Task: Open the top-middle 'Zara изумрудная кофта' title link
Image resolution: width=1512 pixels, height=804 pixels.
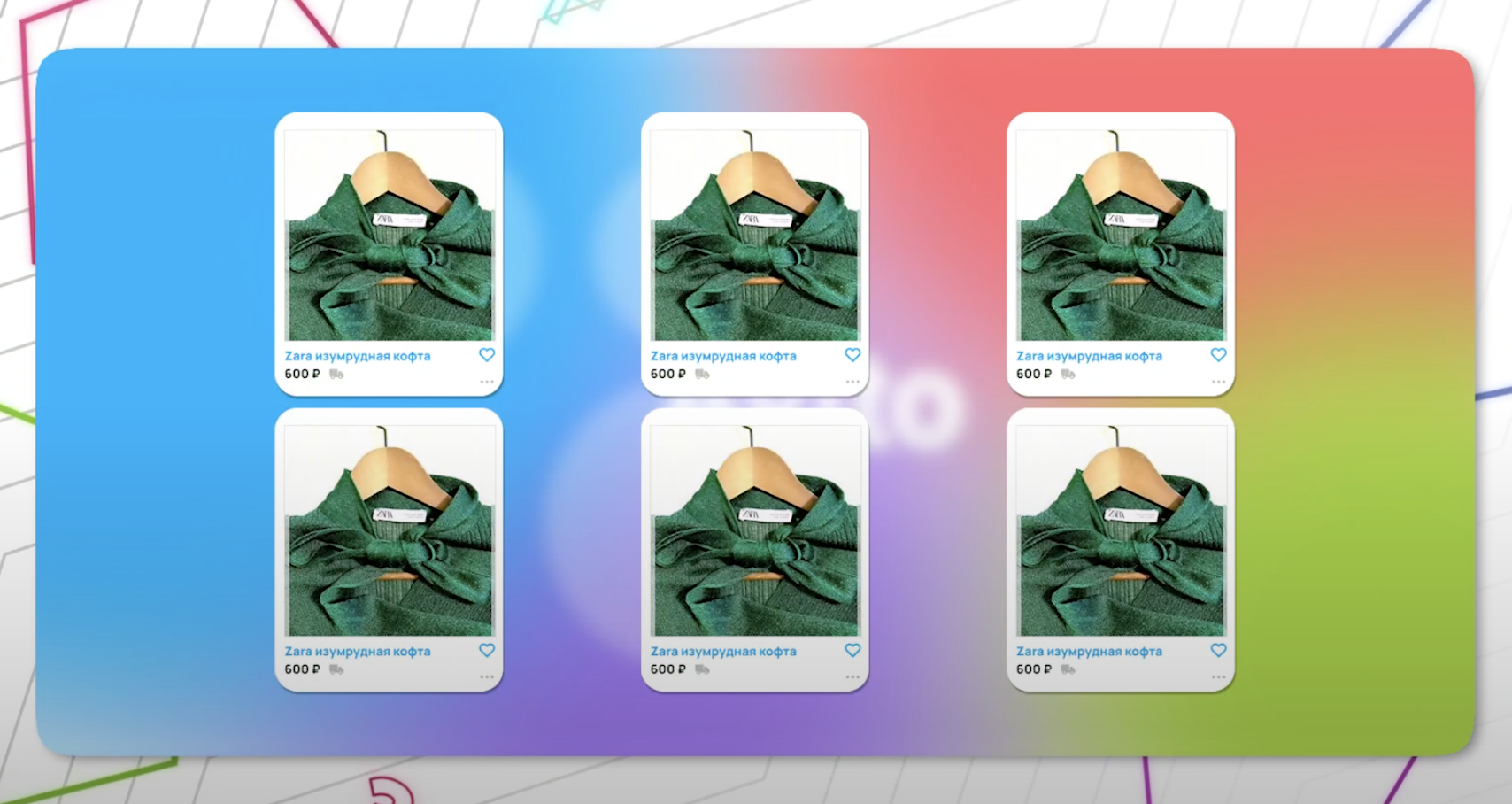Action: pyautogui.click(x=723, y=356)
